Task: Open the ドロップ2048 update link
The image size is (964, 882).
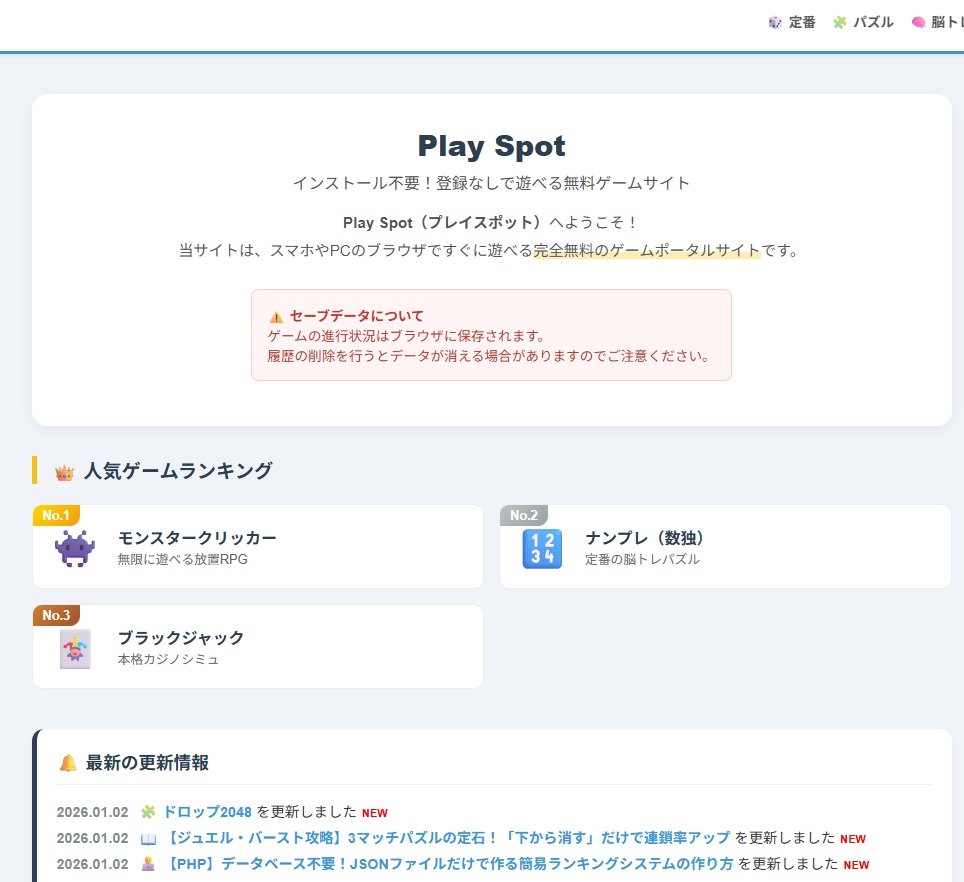Action: 207,813
